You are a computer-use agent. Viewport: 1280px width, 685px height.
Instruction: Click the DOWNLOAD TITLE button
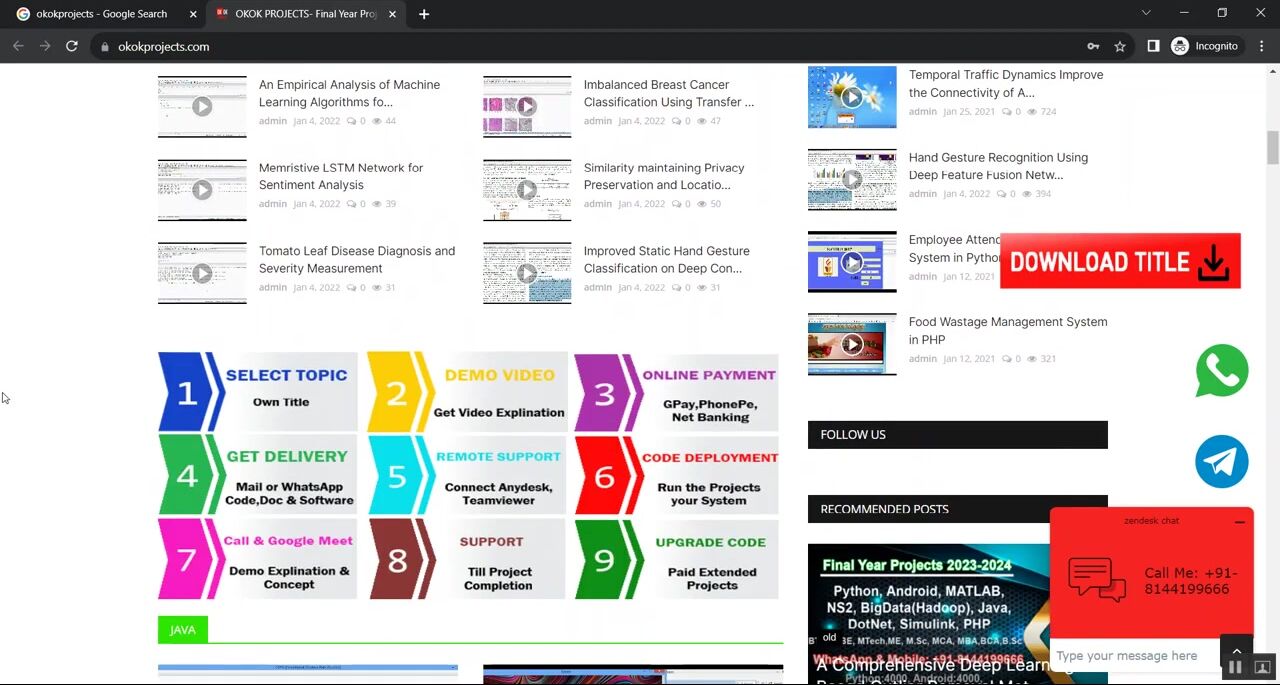coord(1120,261)
